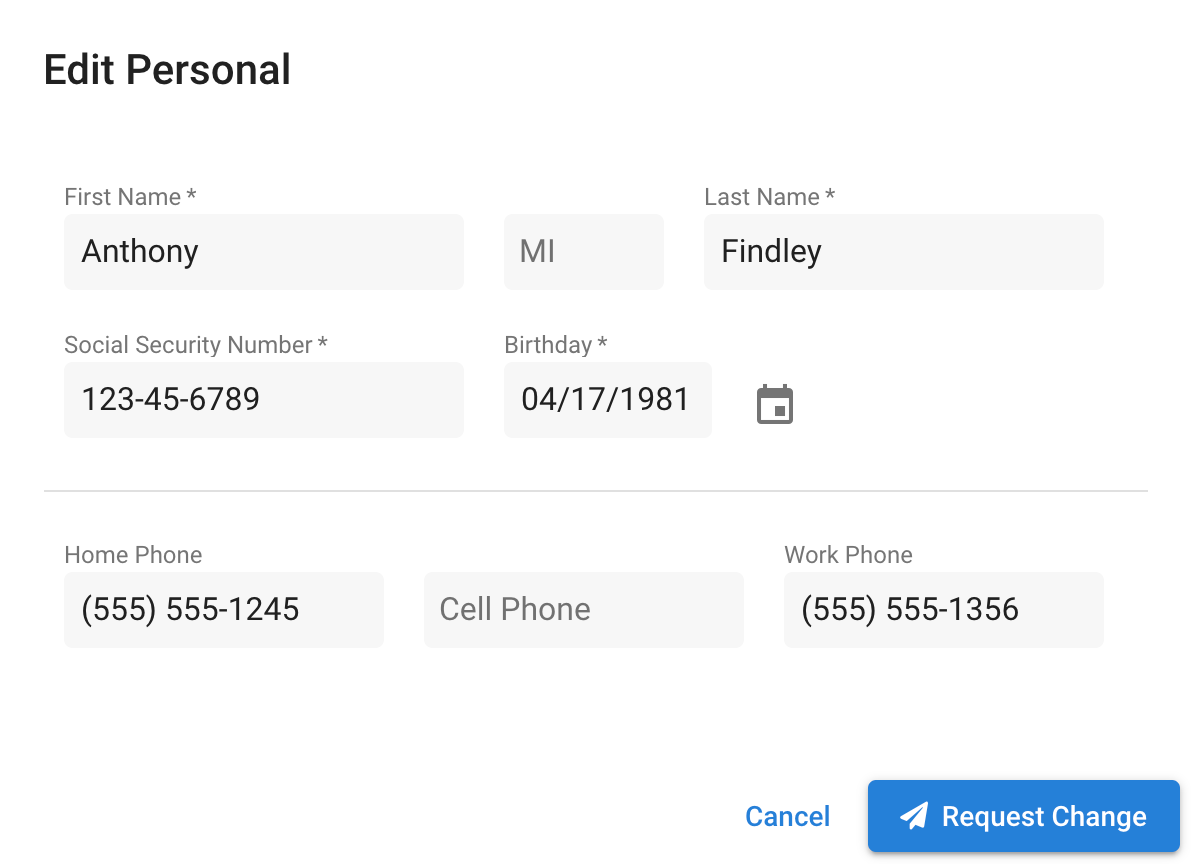Viewport: 1192px width, 864px height.
Task: Edit the Birthday date field 04/17/1981
Action: [x=607, y=400]
